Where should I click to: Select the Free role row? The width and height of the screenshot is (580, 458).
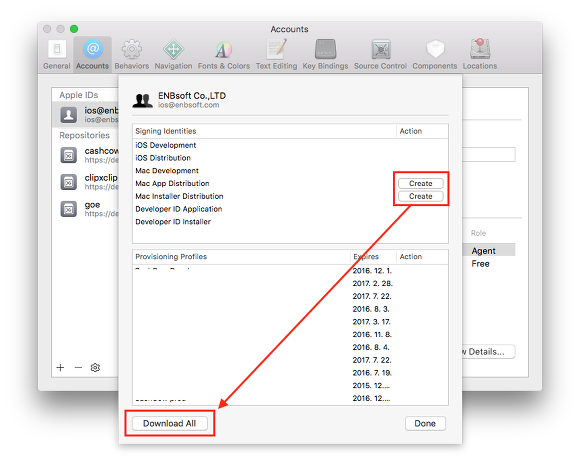(489, 263)
